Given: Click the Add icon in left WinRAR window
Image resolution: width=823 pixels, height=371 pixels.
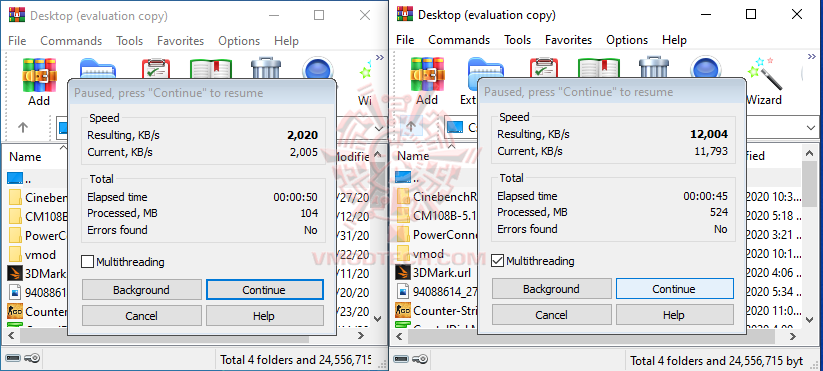Looking at the screenshot, I should click(x=39, y=75).
